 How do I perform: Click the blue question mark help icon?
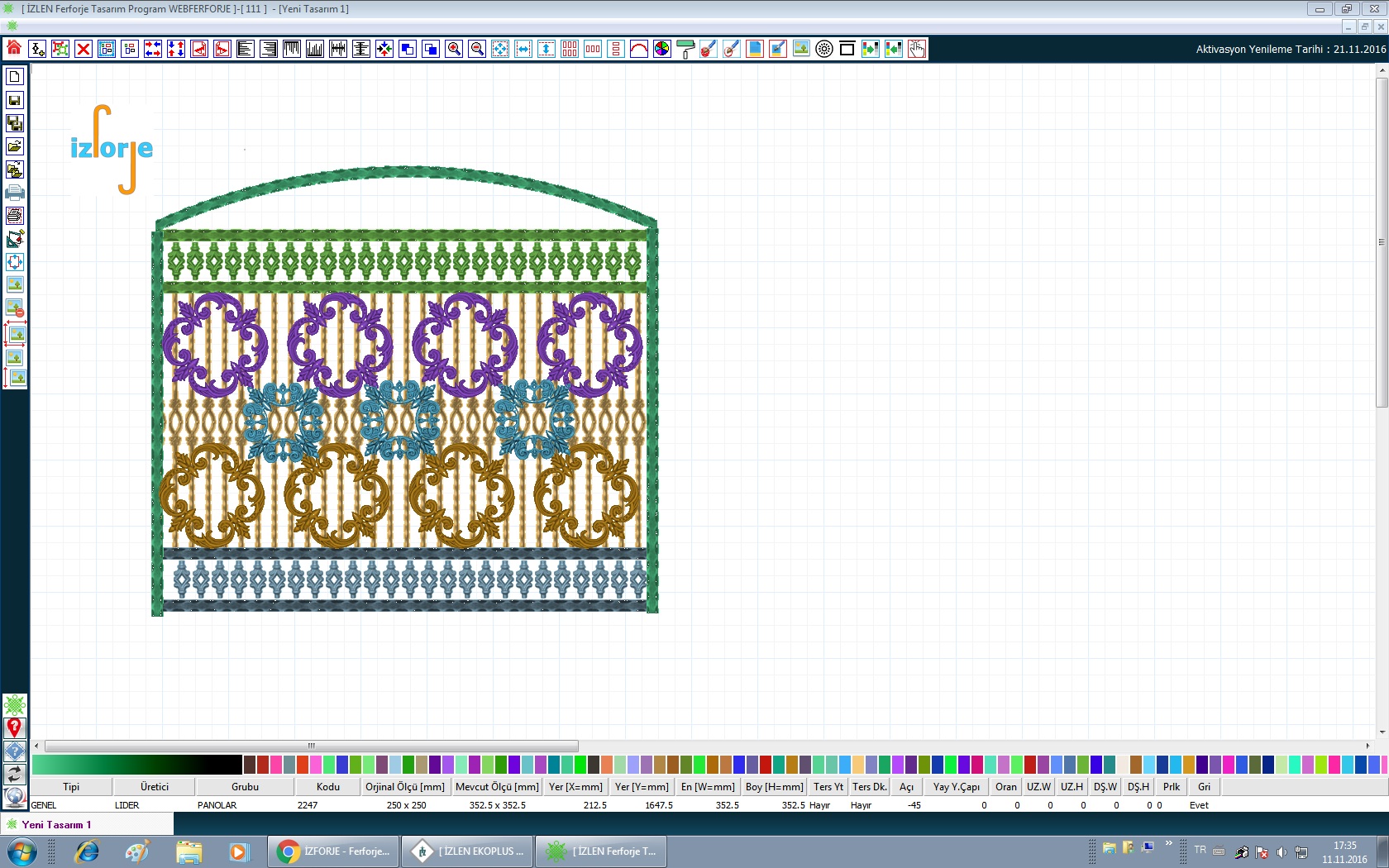tap(15, 751)
